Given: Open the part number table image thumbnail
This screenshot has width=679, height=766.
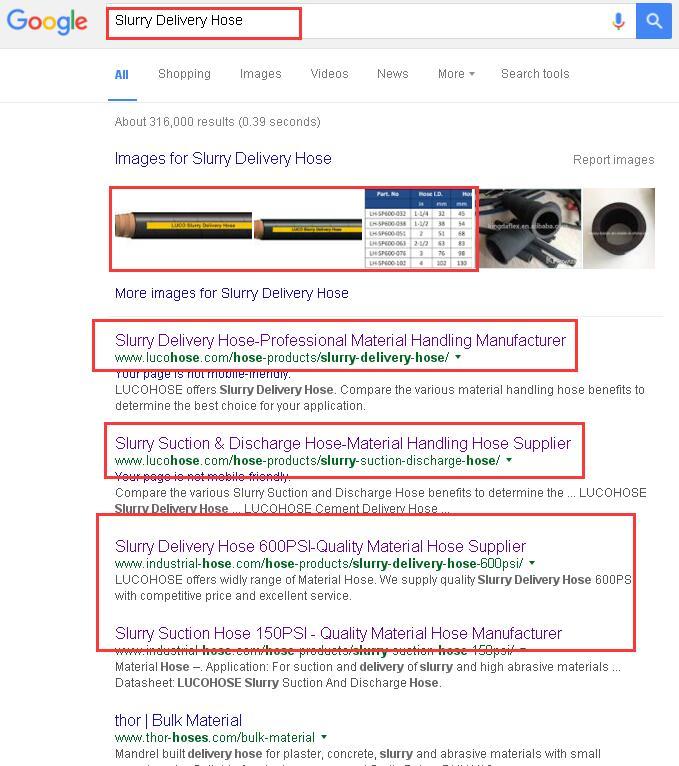Looking at the screenshot, I should tap(421, 229).
